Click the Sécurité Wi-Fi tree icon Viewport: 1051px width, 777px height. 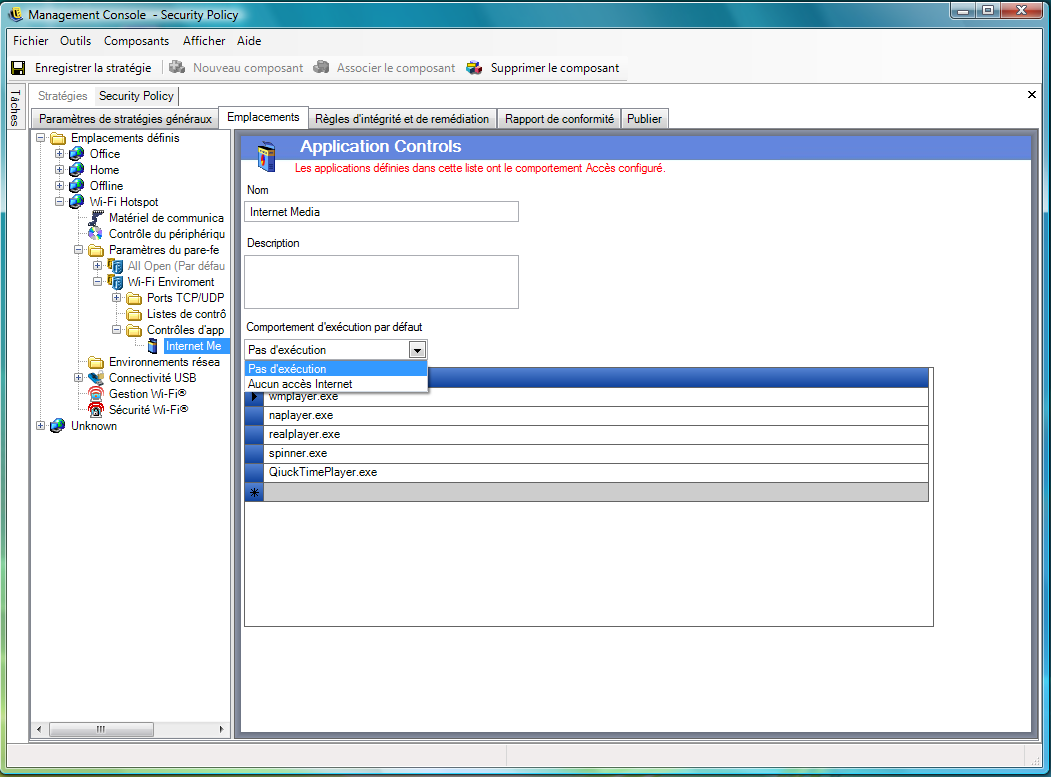tap(96, 410)
